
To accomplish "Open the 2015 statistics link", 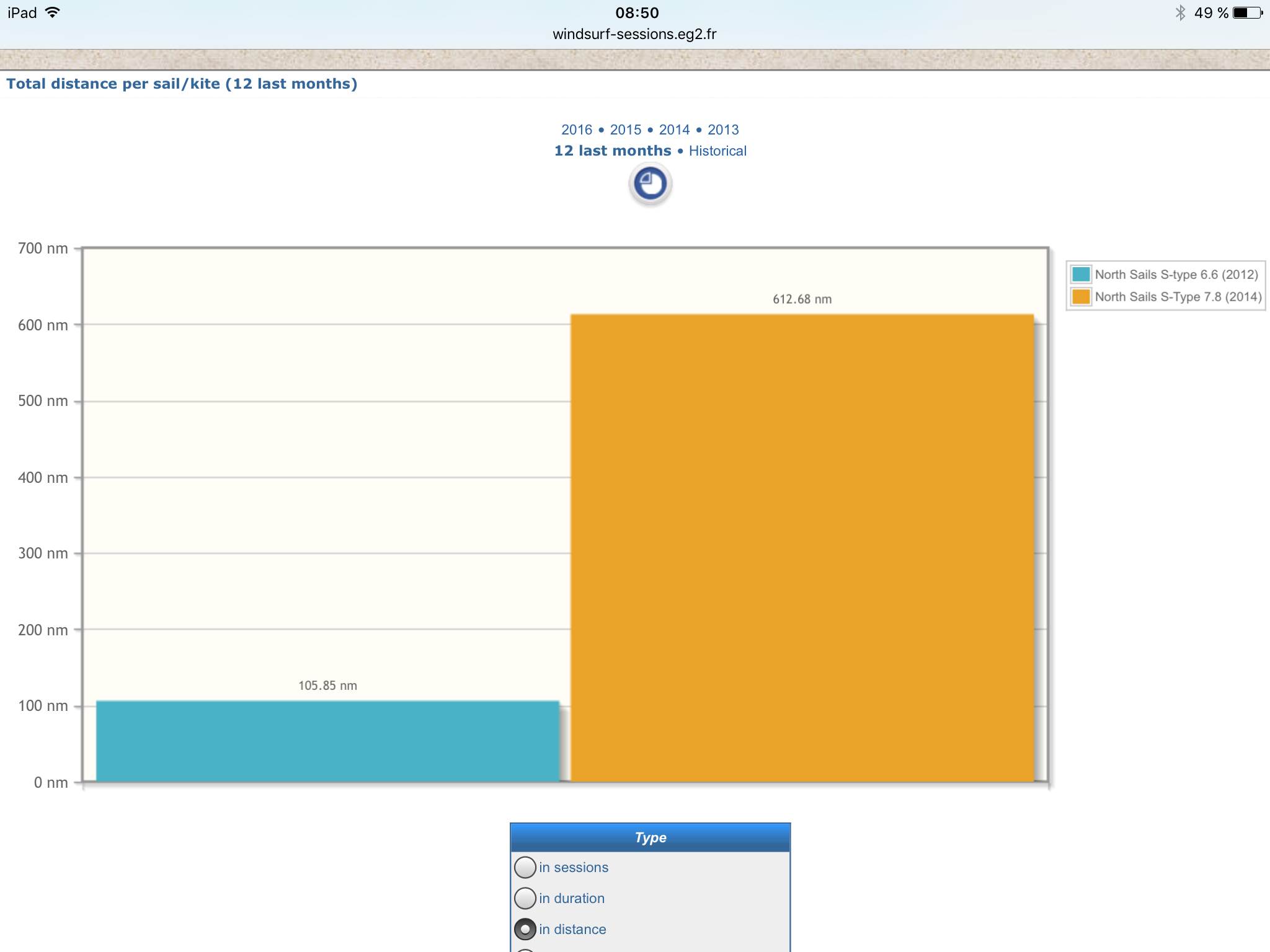I will click(x=625, y=130).
